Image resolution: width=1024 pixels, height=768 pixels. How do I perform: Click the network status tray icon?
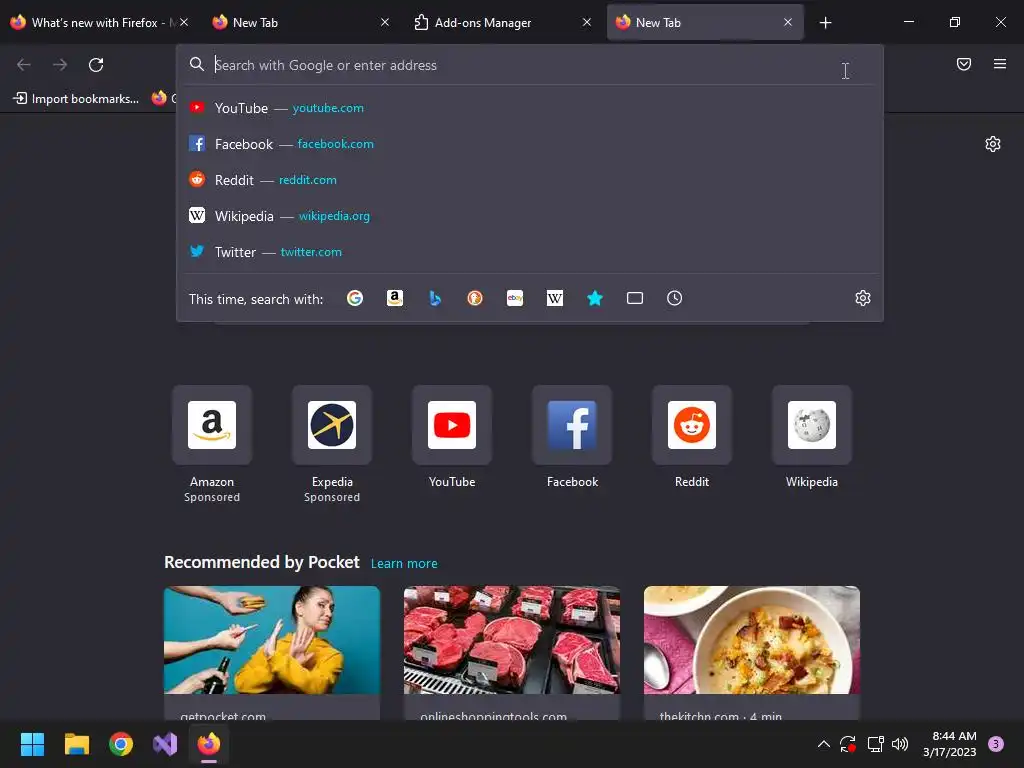[x=875, y=744]
